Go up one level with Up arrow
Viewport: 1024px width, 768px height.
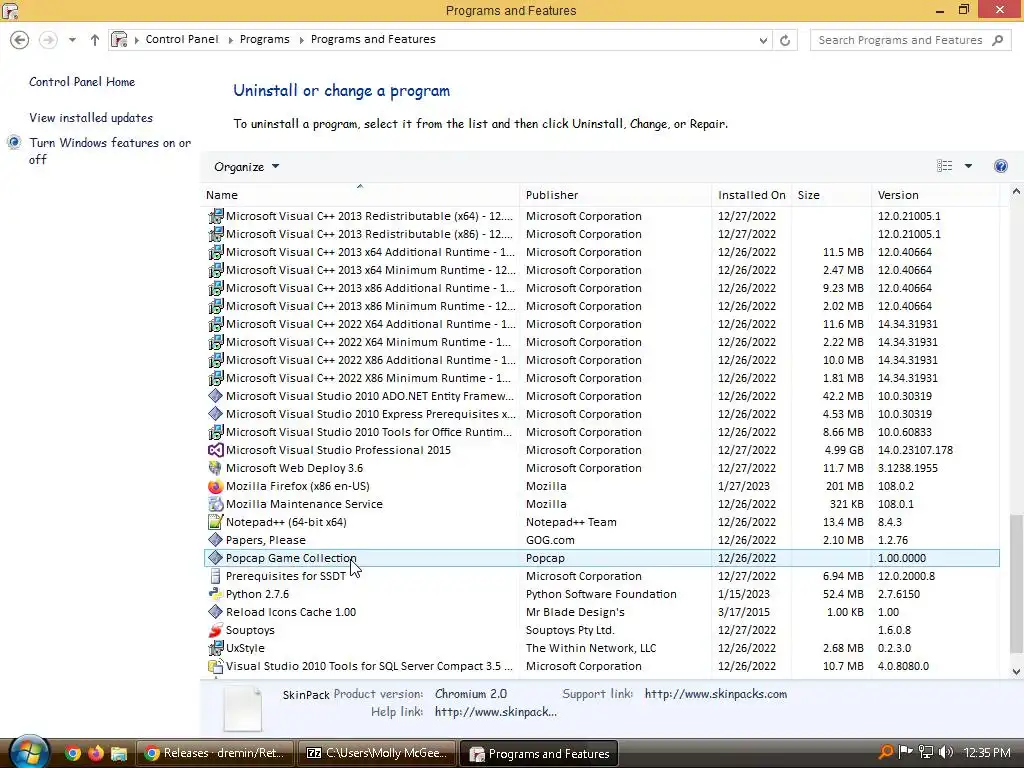point(95,40)
